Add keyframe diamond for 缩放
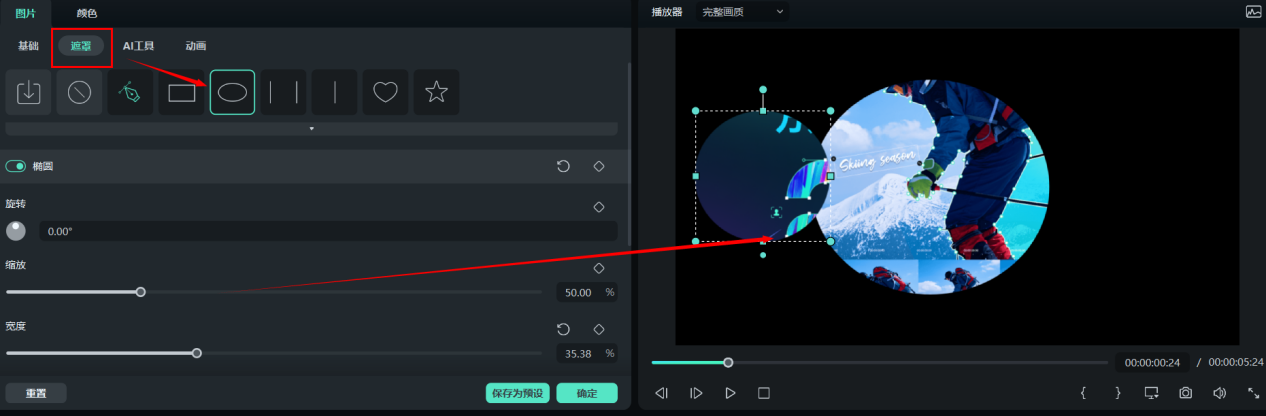 tap(599, 268)
